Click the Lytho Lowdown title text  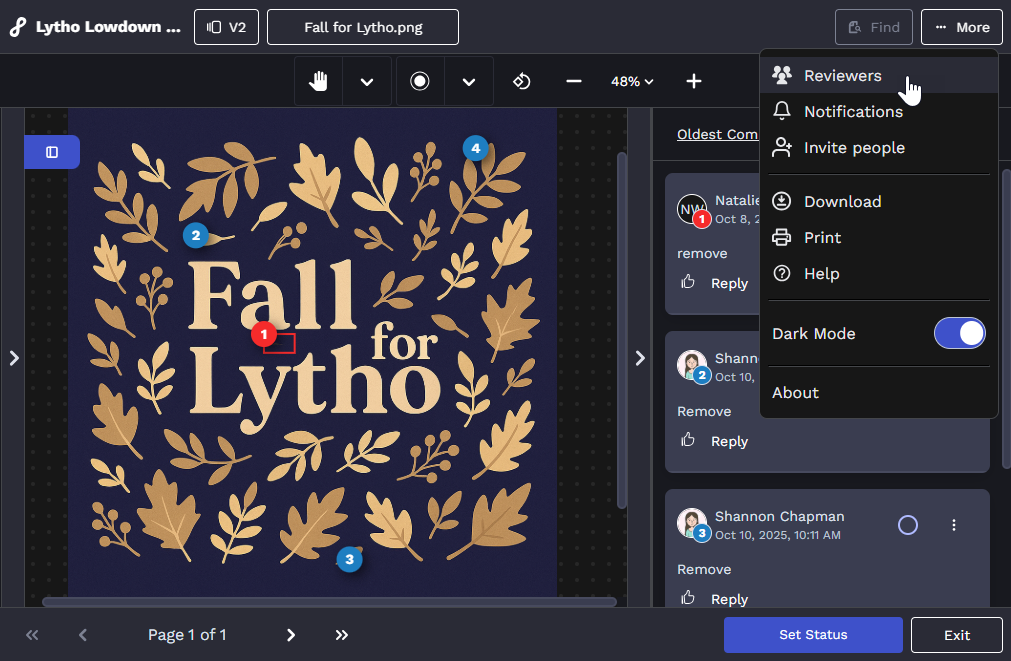point(108,27)
